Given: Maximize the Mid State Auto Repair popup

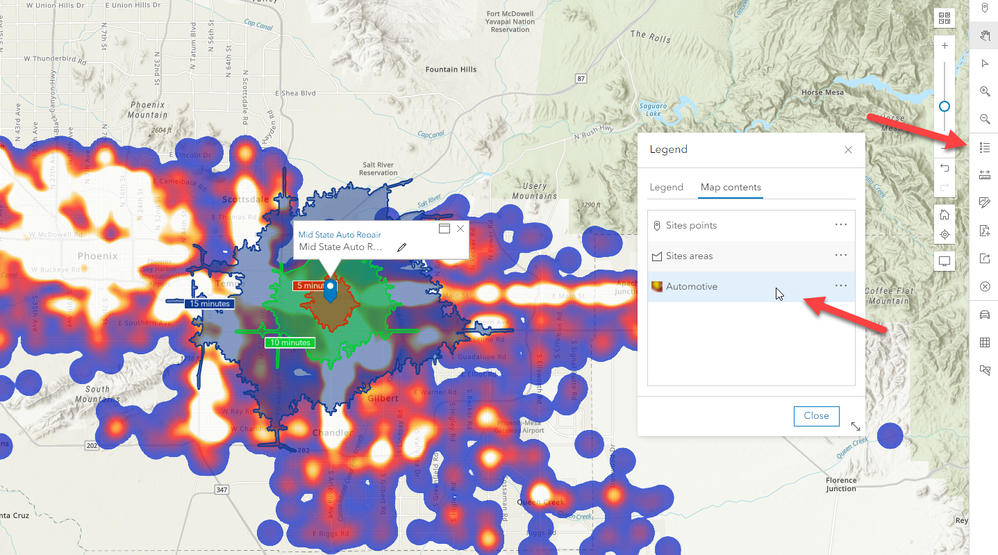Looking at the screenshot, I should [x=444, y=228].
